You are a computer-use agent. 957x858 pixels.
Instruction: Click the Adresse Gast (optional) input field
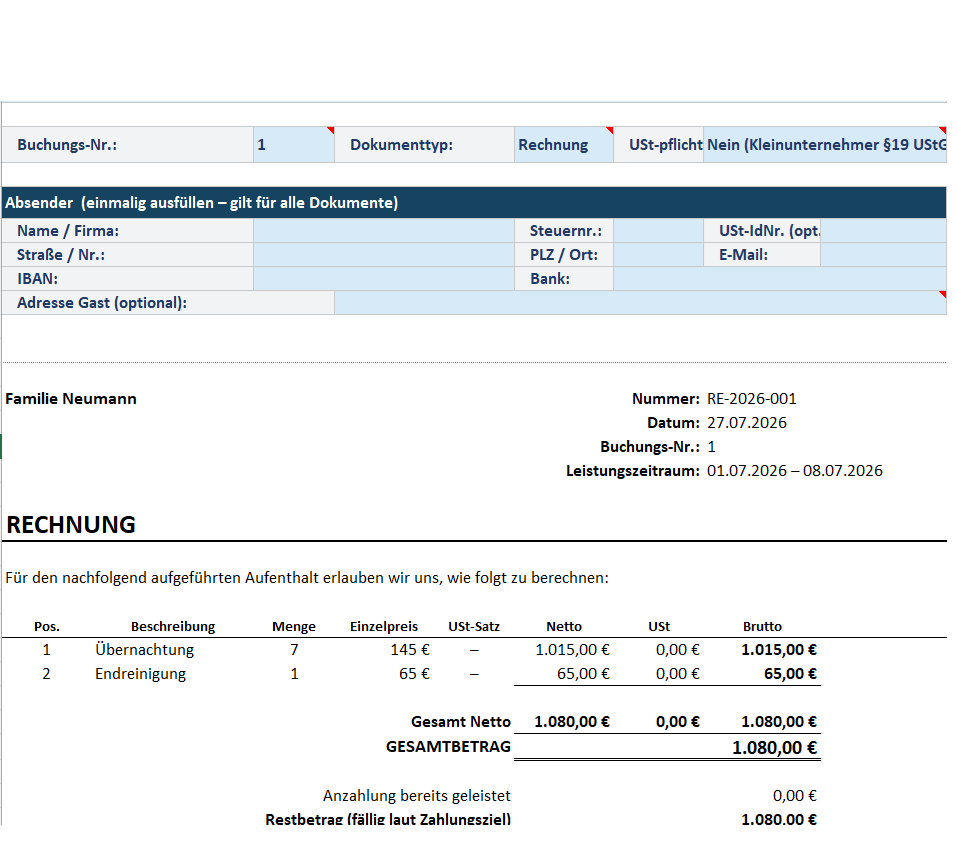coord(641,303)
